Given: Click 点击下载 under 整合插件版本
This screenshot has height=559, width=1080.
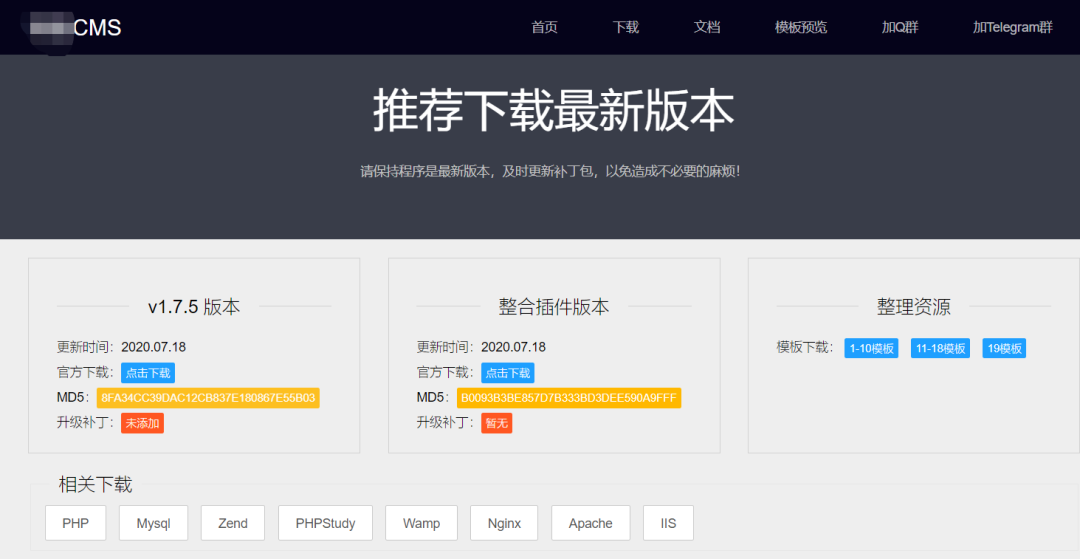Looking at the screenshot, I should click(508, 373).
